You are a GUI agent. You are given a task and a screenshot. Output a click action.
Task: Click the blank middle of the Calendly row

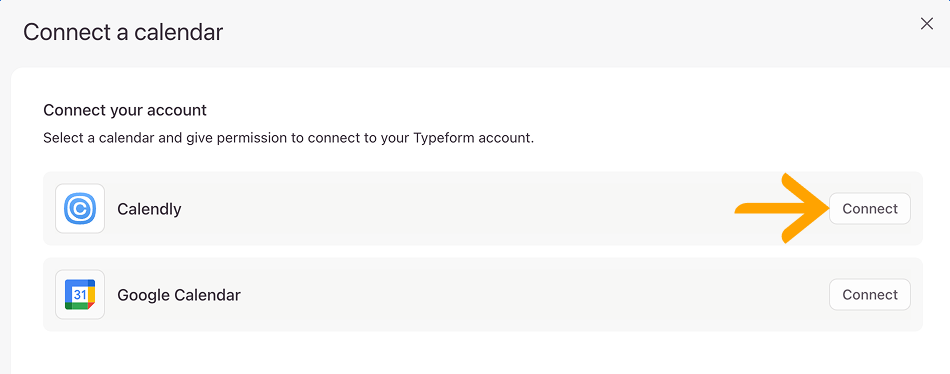tap(454, 209)
